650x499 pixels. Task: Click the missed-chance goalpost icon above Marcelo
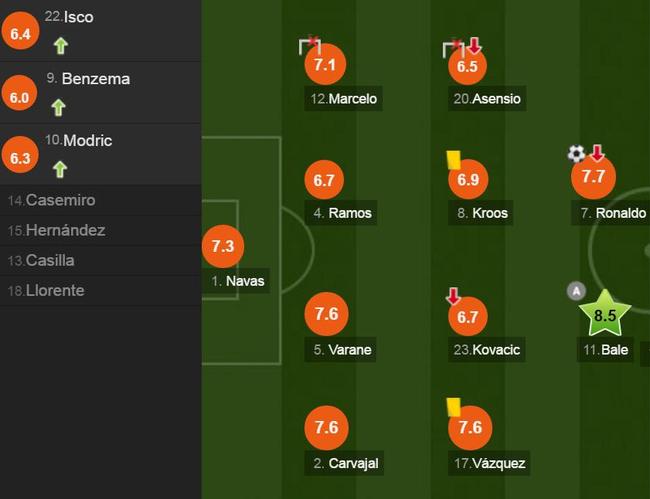tap(310, 46)
